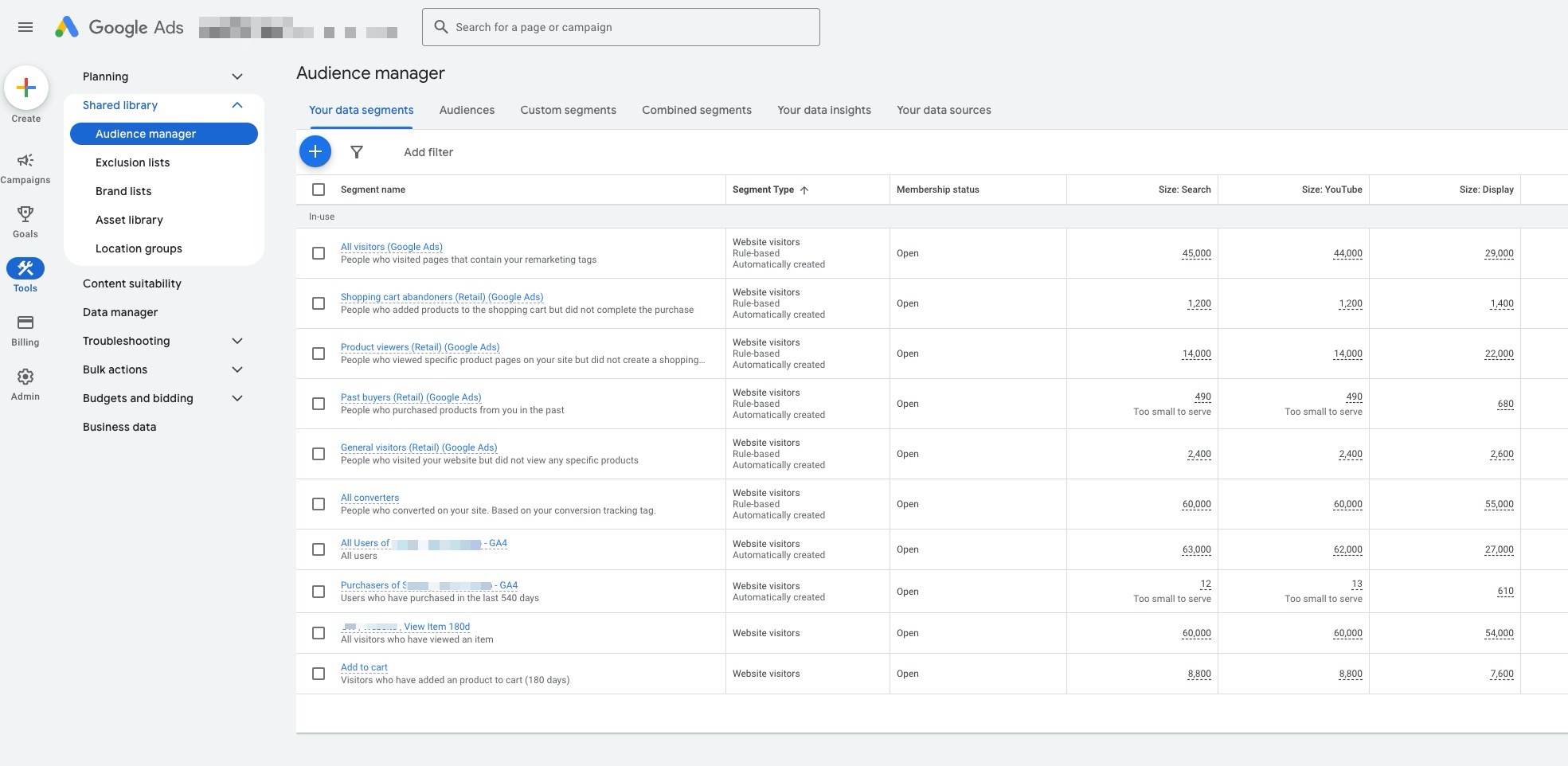Click the Membership status column header

click(938, 190)
